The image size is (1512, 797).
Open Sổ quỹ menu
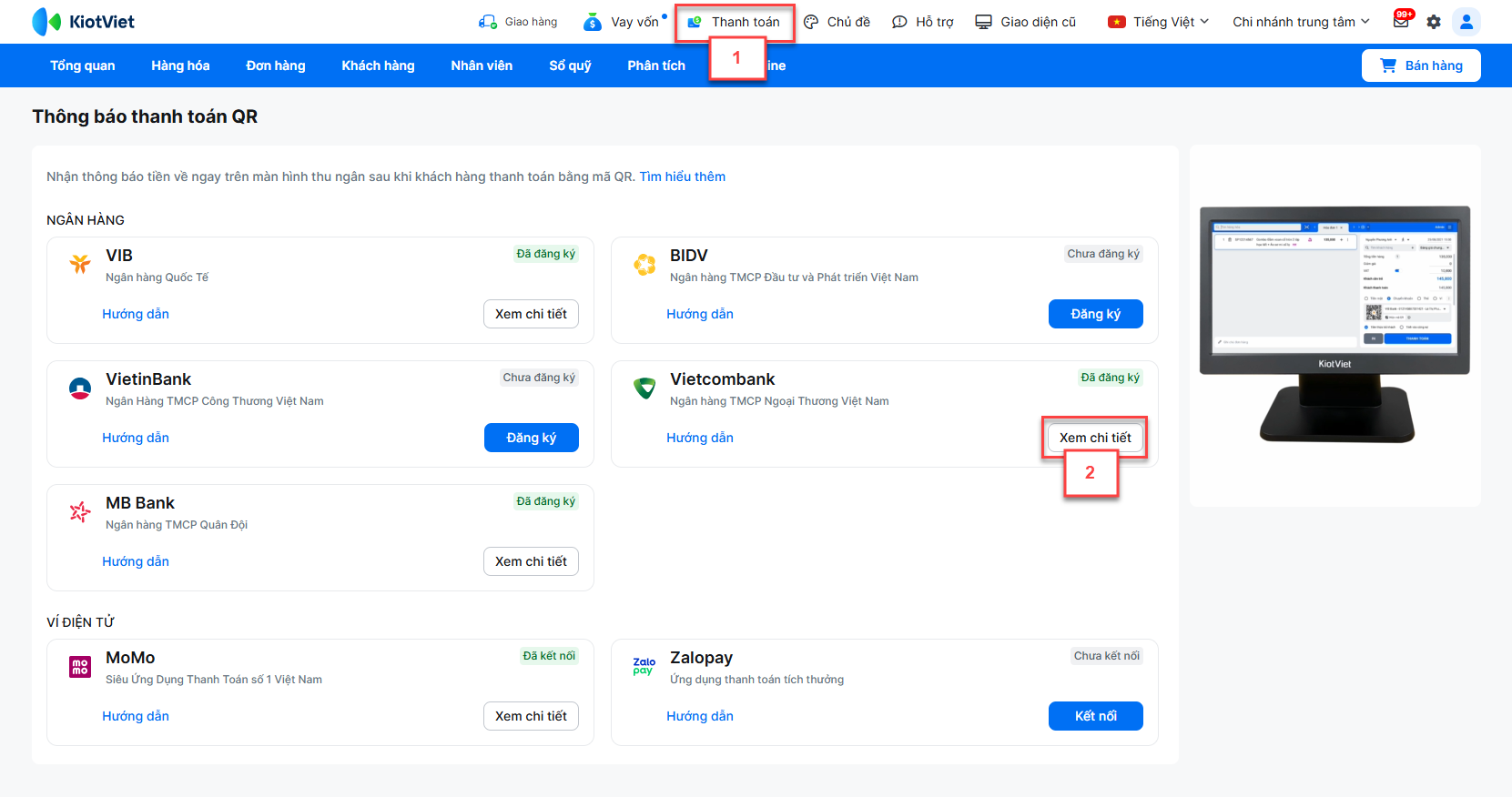(570, 66)
